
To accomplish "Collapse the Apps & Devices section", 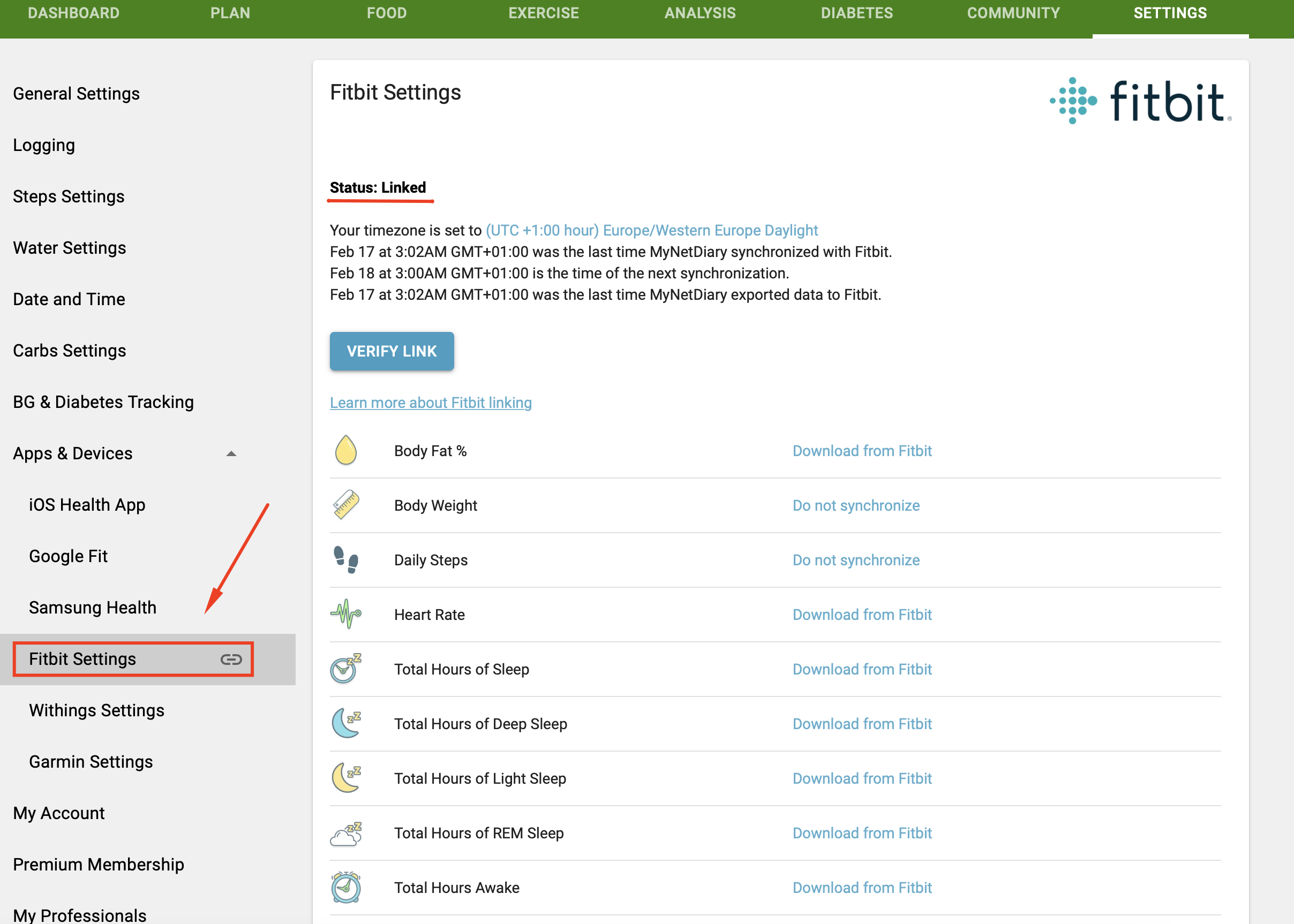I will (x=231, y=453).
